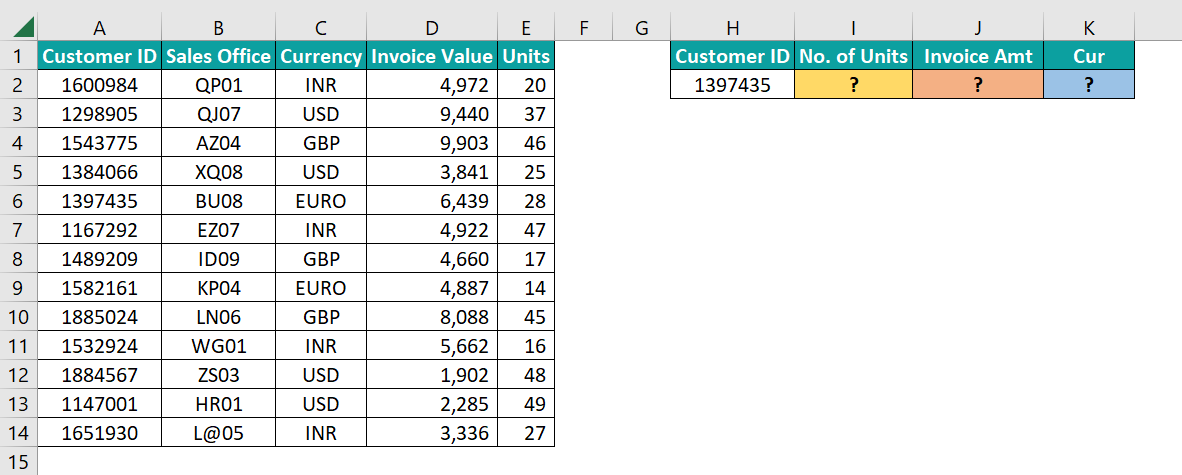
Task: Select cell containing 1532924
Action: (99, 346)
